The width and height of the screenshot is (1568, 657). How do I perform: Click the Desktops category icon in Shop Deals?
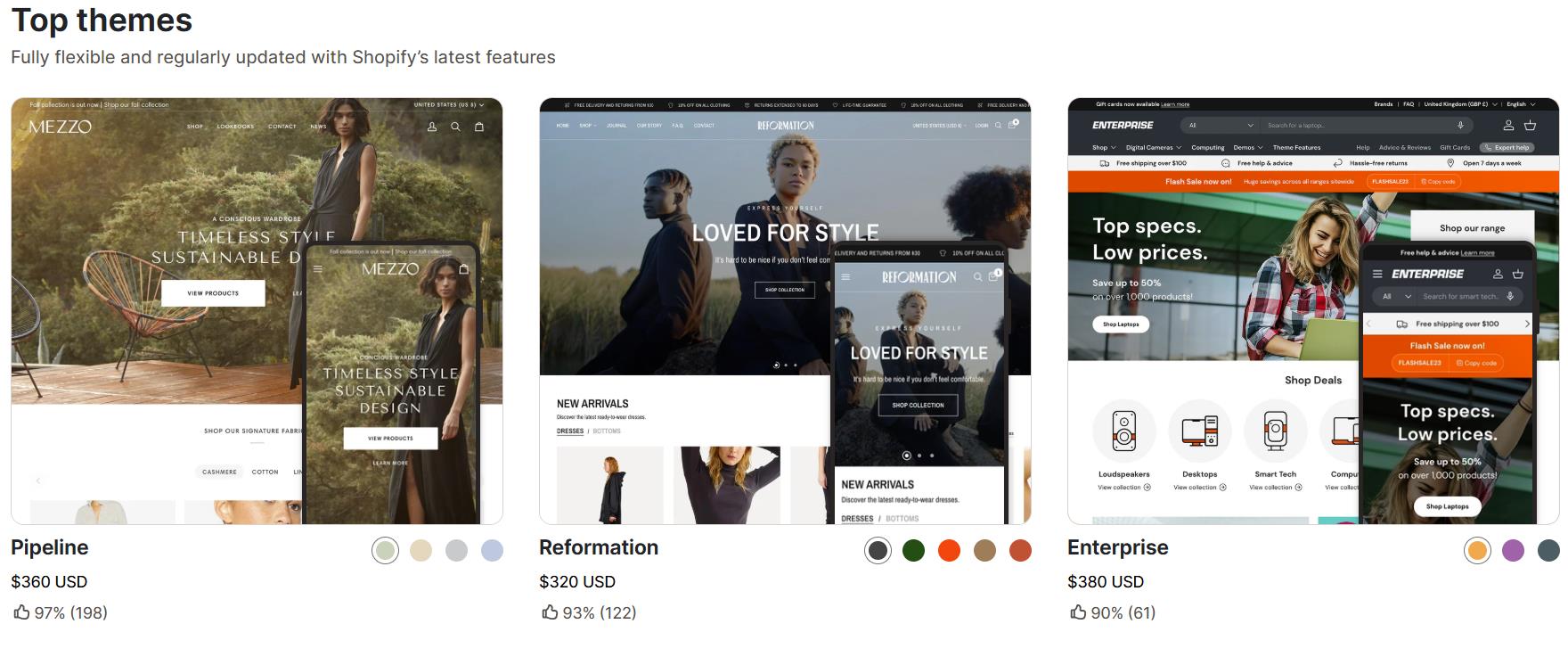(1199, 431)
